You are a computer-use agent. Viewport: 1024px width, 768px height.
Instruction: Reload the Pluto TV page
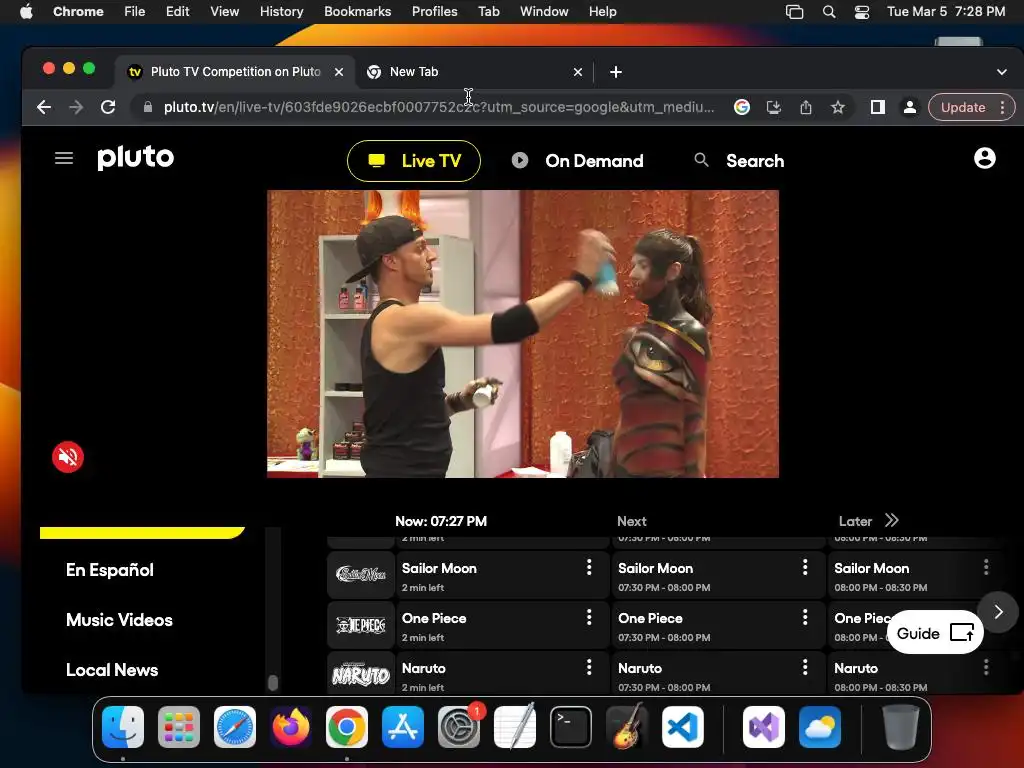tap(108, 107)
